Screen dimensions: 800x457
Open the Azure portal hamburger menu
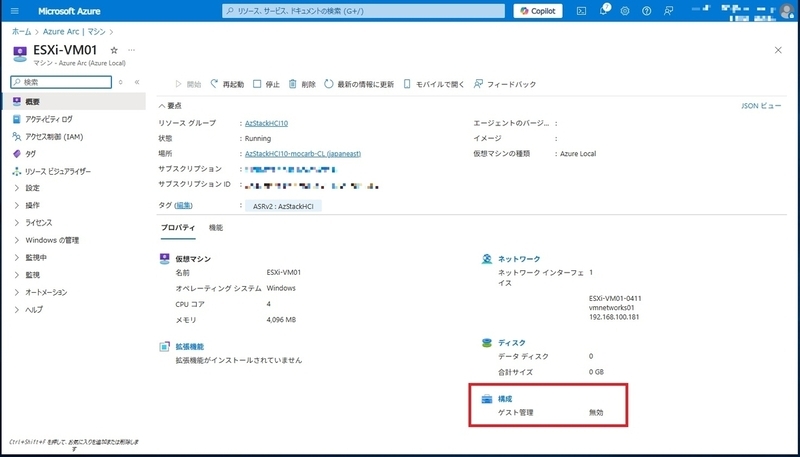[15, 11]
